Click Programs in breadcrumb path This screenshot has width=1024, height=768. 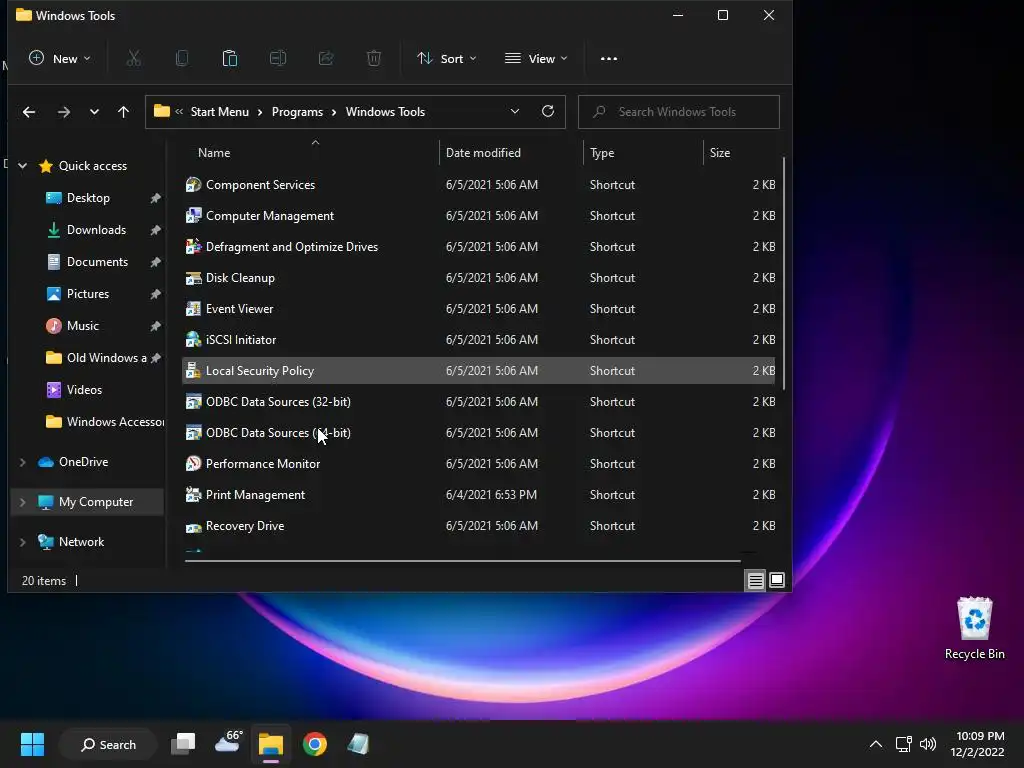[297, 112]
